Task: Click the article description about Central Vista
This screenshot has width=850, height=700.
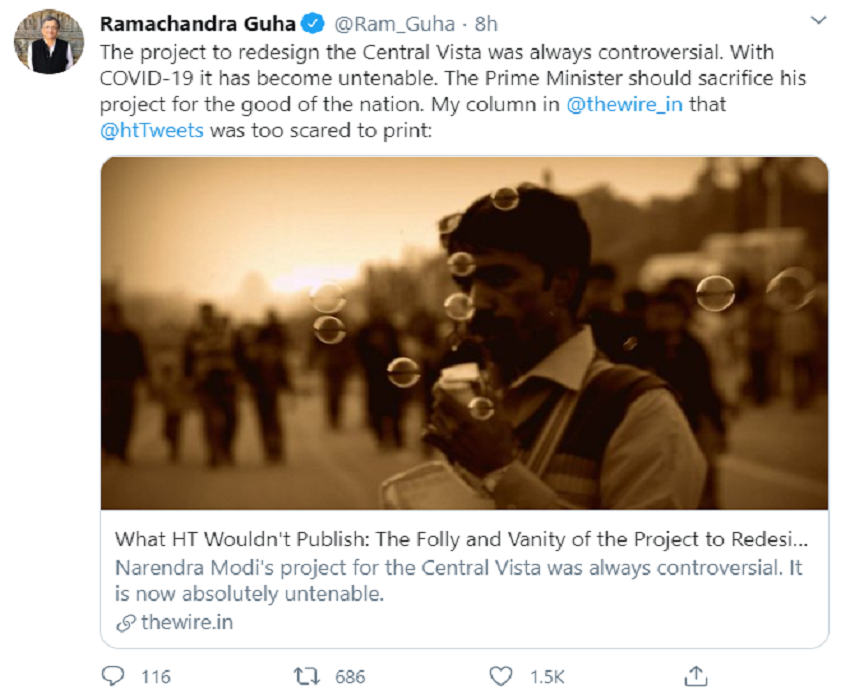Action: (458, 581)
